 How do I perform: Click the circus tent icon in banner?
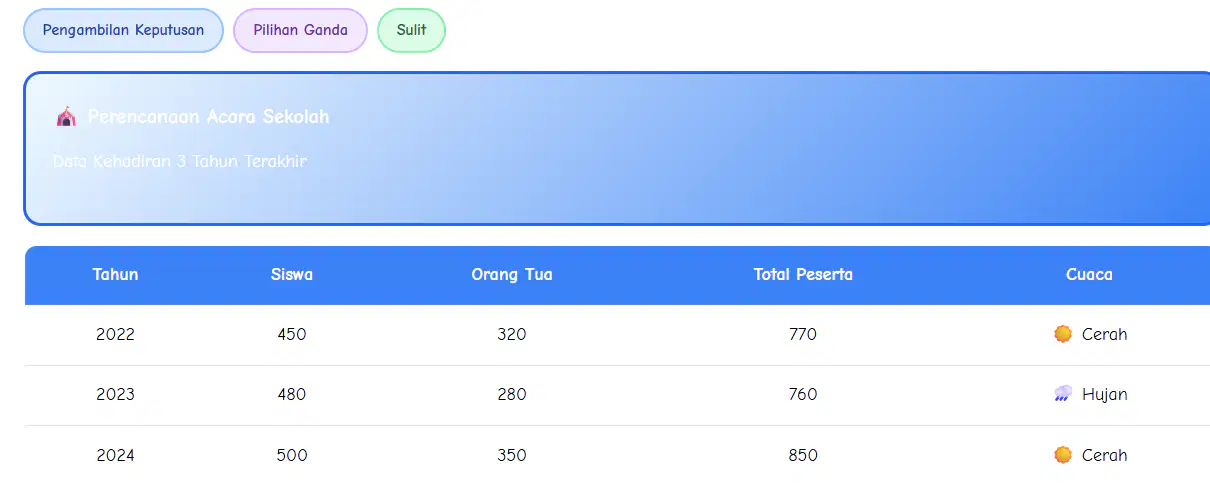66,117
